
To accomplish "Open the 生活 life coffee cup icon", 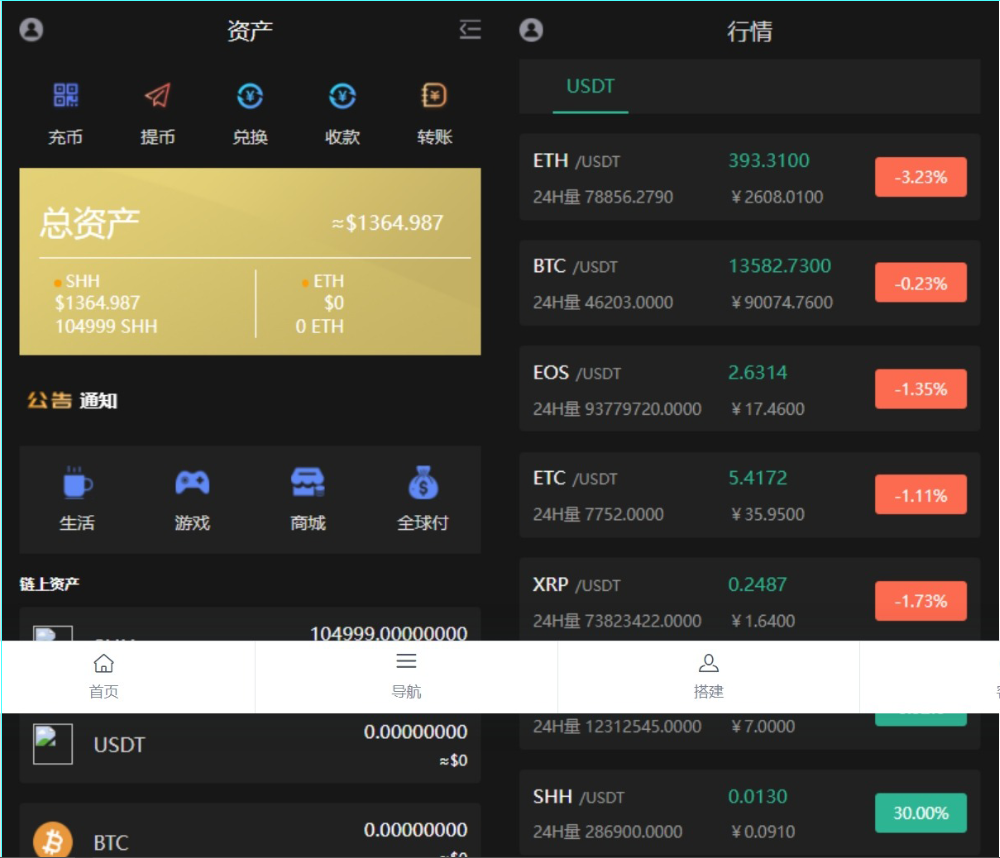I will click(77, 484).
